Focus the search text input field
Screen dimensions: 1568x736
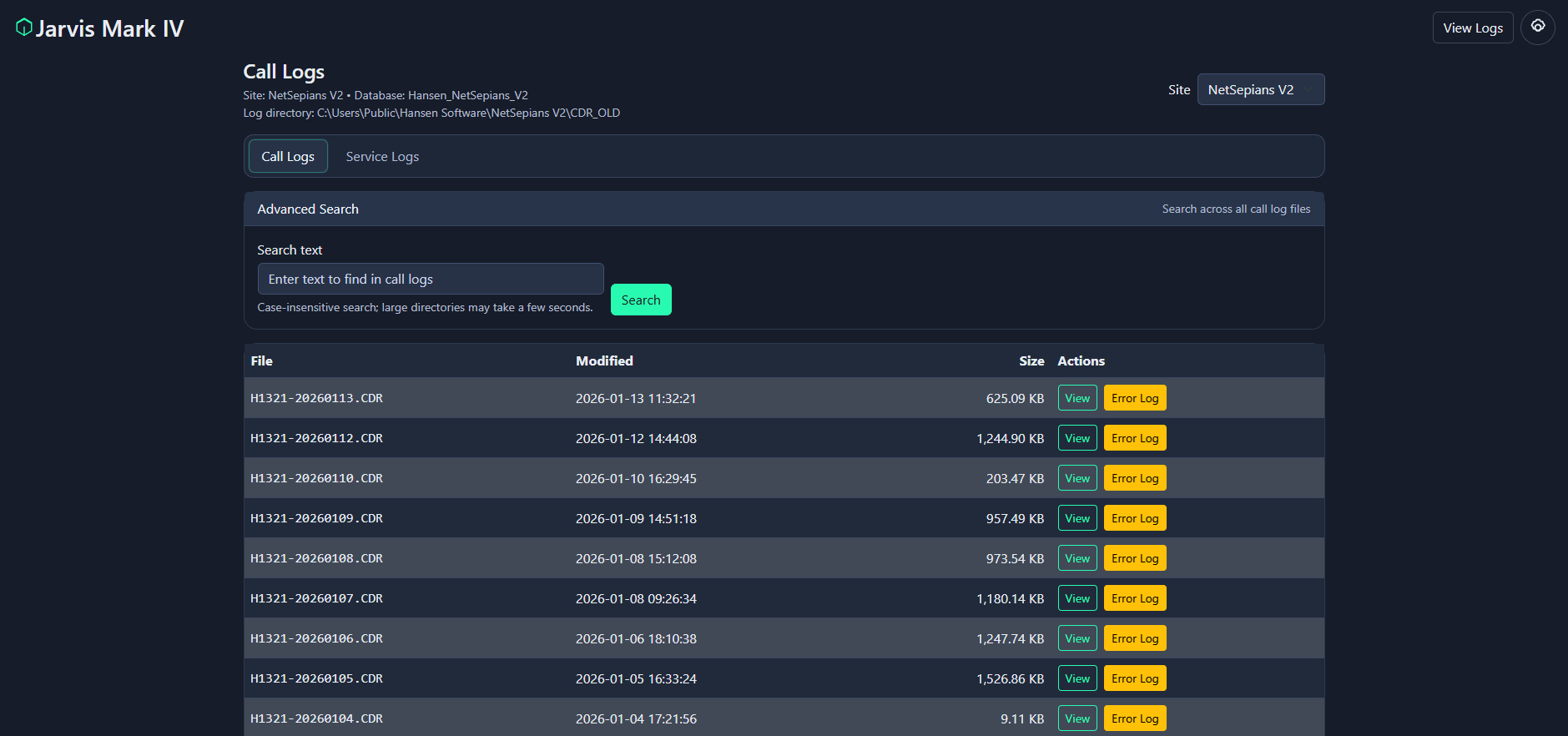coord(430,280)
